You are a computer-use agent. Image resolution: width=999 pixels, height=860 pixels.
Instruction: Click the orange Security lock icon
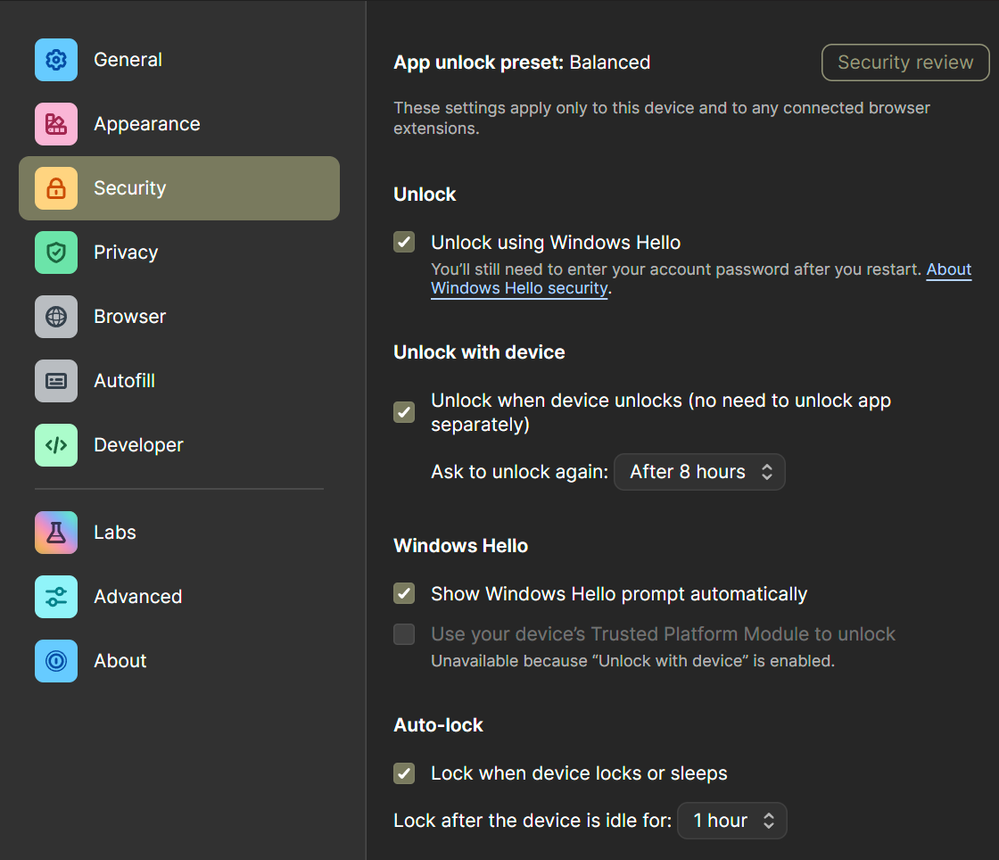tap(56, 188)
